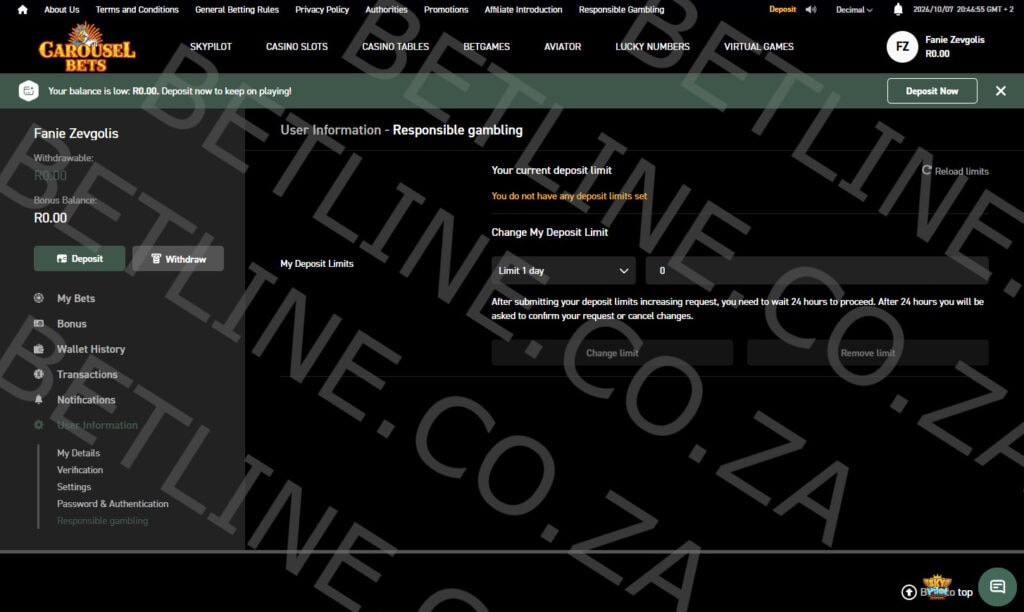Viewport: 1024px width, 612px height.
Task: Open CASINO TABLES section
Action: (x=395, y=47)
